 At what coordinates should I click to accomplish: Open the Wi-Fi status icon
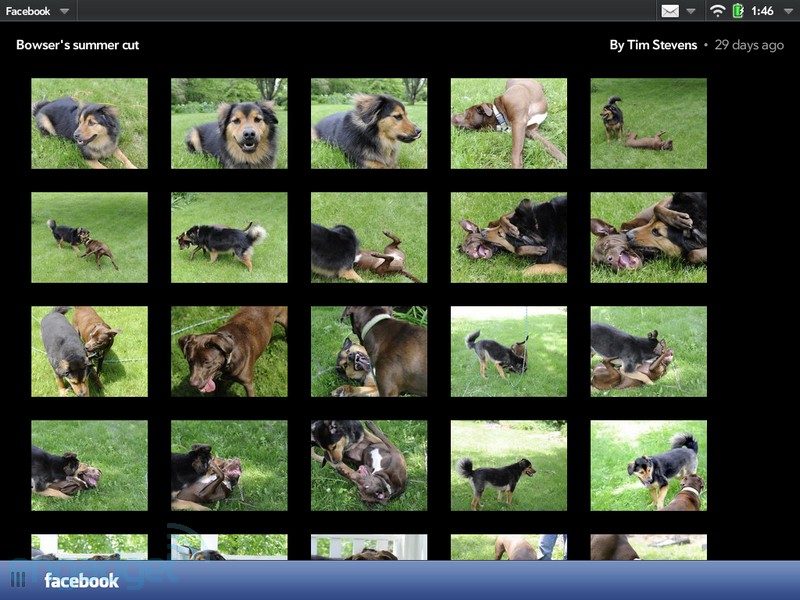[717, 11]
